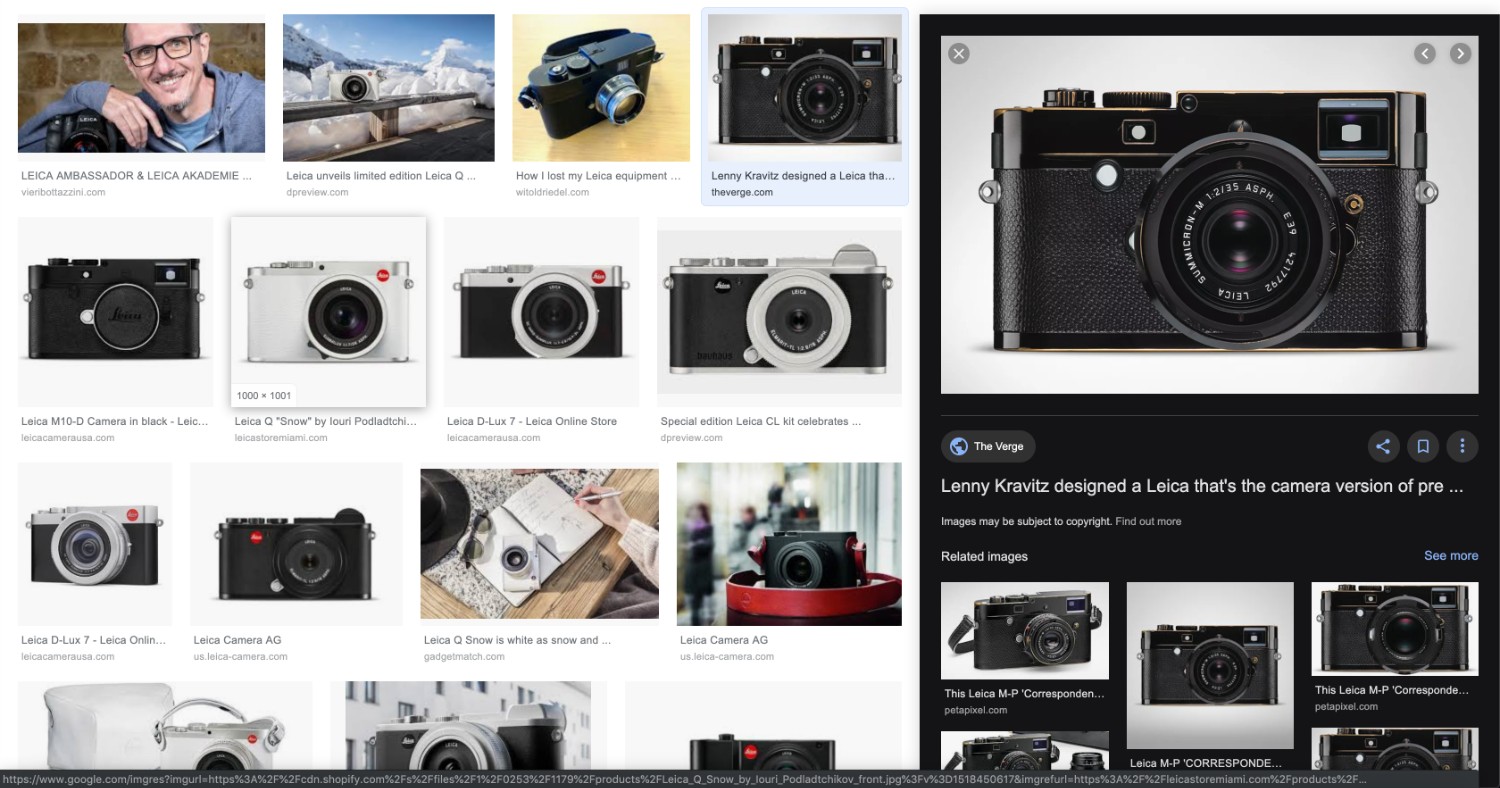1500x788 pixels.
Task: Click See more related images
Action: (x=1451, y=556)
